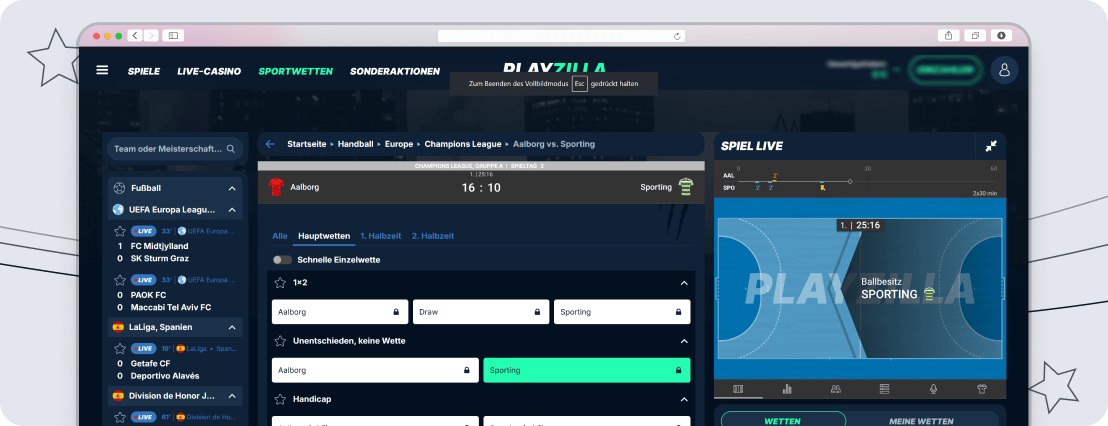Image resolution: width=1108 pixels, height=426 pixels.
Task: Select the Wetten betslip tab
Action: (x=783, y=421)
